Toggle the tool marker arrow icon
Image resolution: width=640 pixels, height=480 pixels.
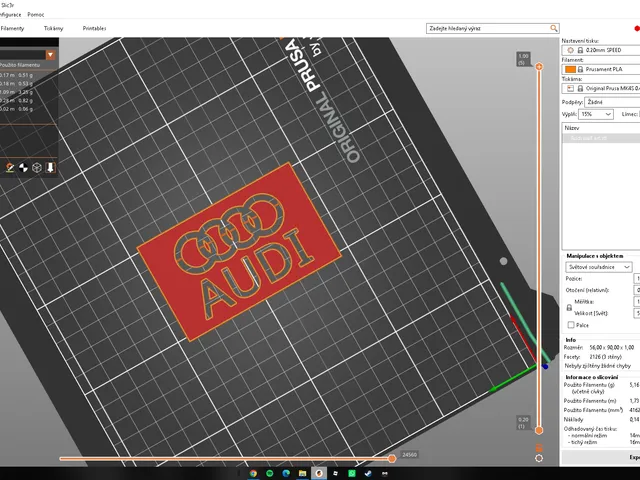[50, 167]
